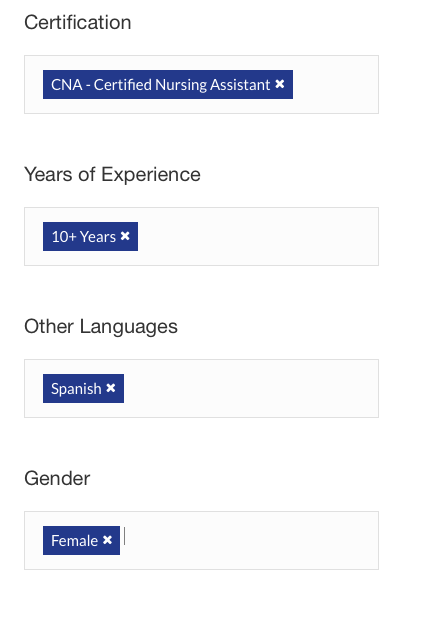Screen dimensions: 422x625
Task: Select the CNA - Certified Nursing Assistant tag text
Action: (161, 85)
